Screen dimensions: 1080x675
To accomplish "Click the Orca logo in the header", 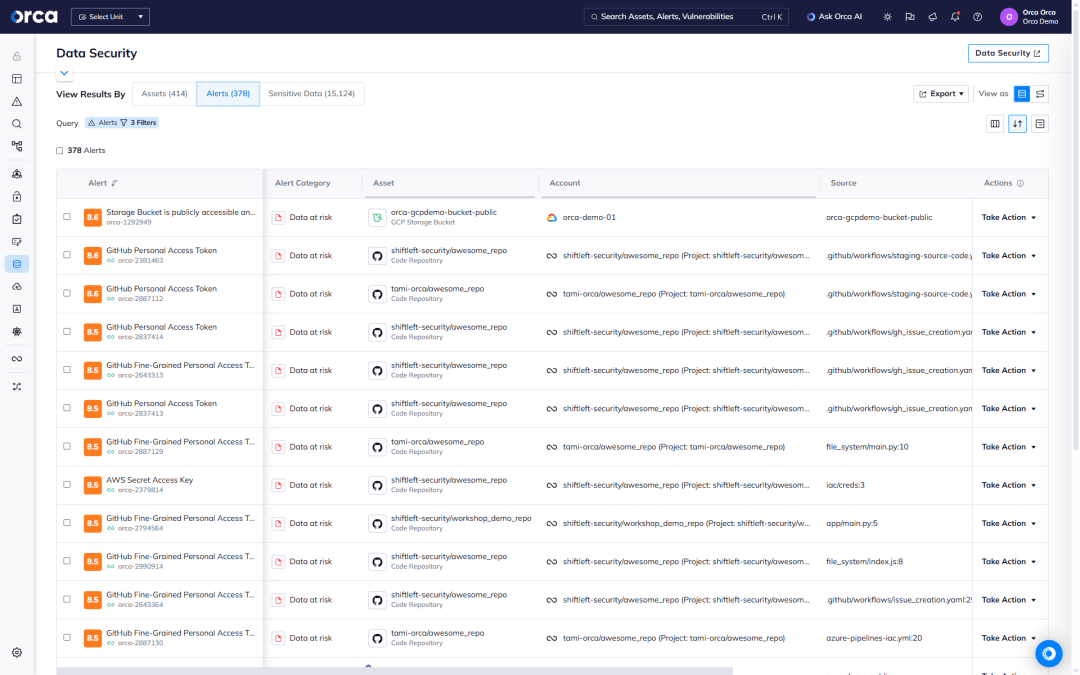I will coord(34,17).
